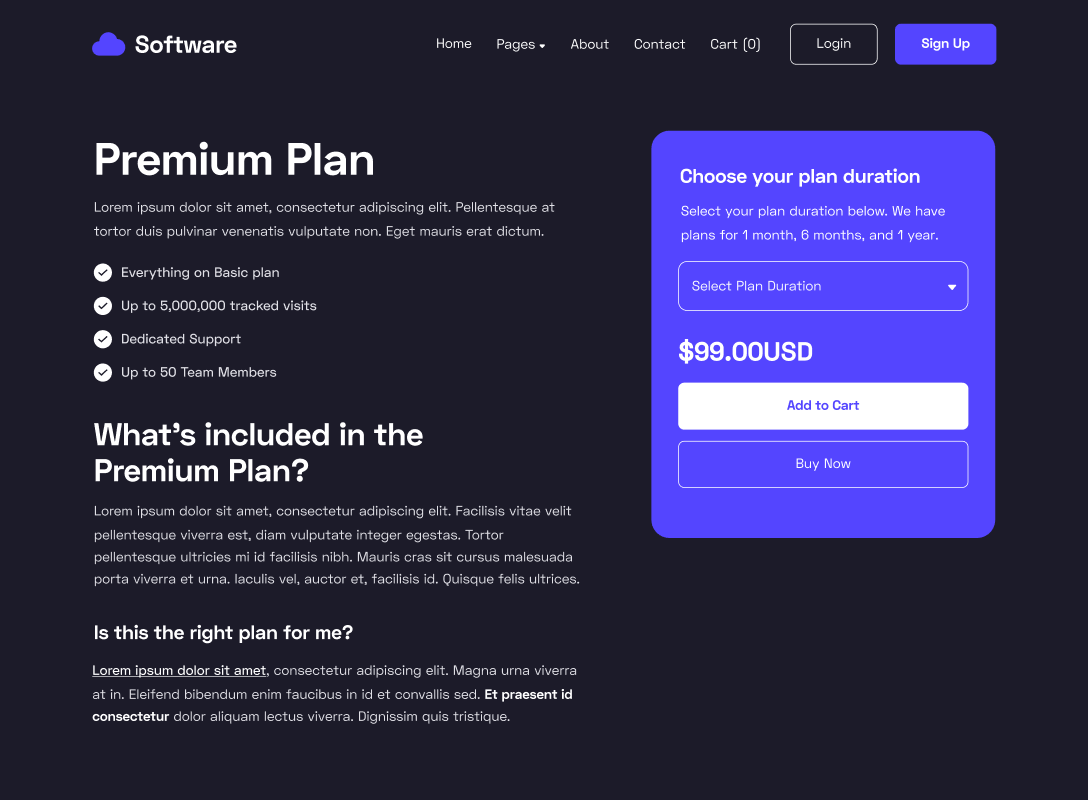1088x800 pixels.
Task: Open the Lorem ipsum dolor sit amet link
Action: 179,670
